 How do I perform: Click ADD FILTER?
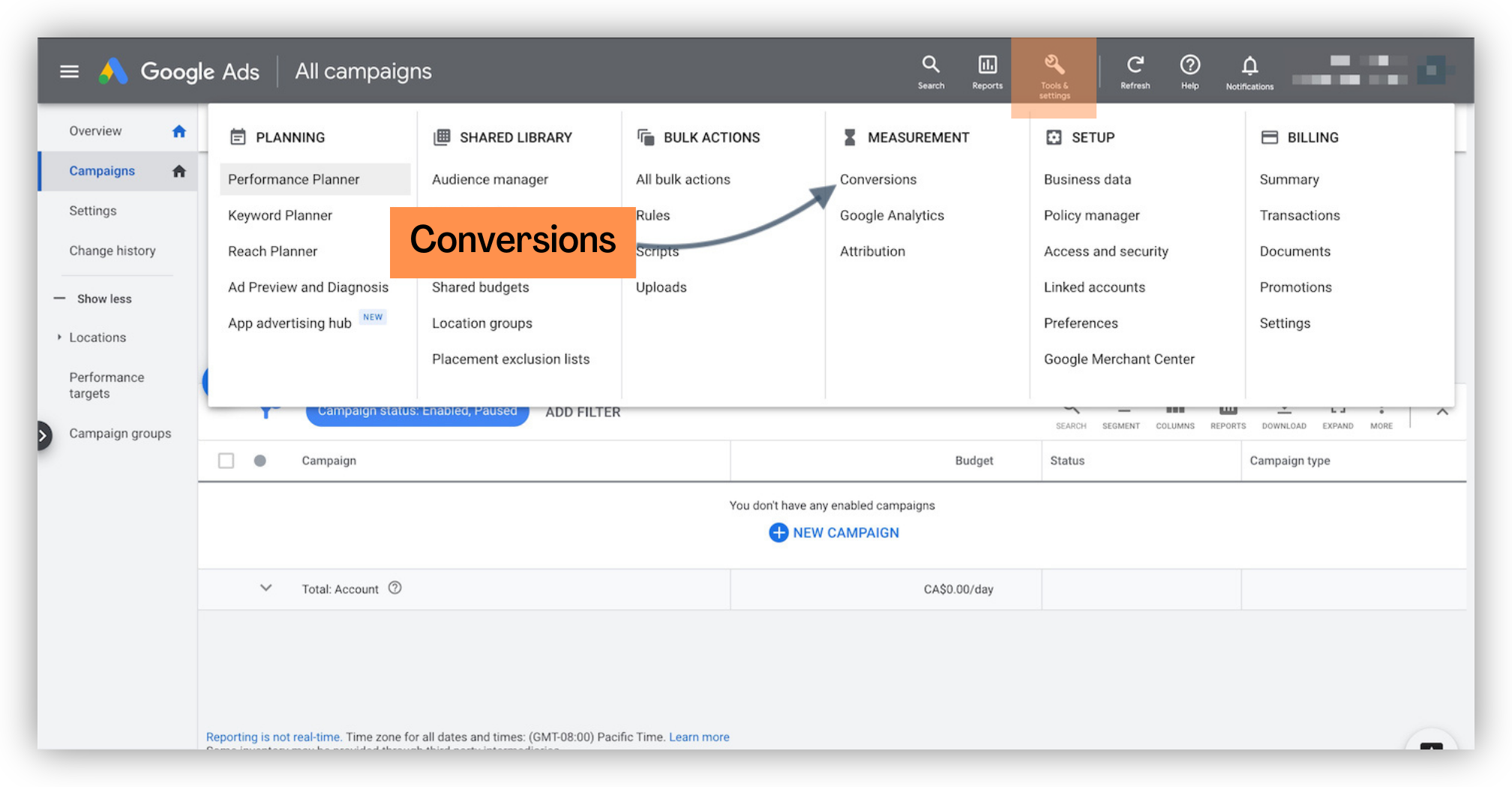tap(583, 413)
